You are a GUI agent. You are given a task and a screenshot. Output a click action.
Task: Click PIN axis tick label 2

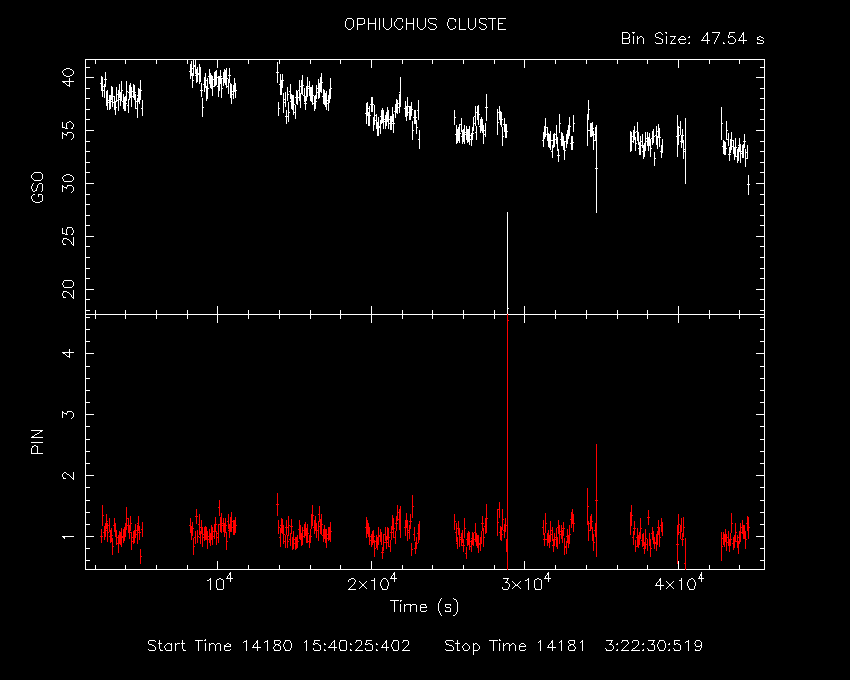(69, 475)
